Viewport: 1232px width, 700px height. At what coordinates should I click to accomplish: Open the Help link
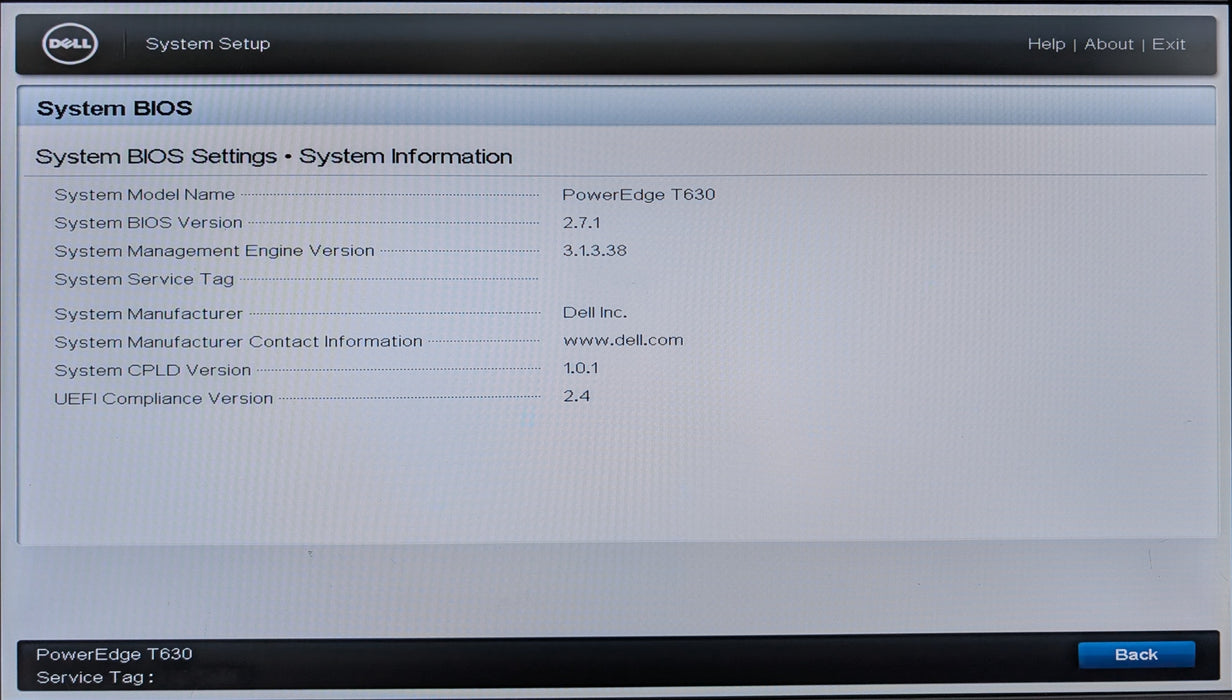pyautogui.click(x=1046, y=44)
